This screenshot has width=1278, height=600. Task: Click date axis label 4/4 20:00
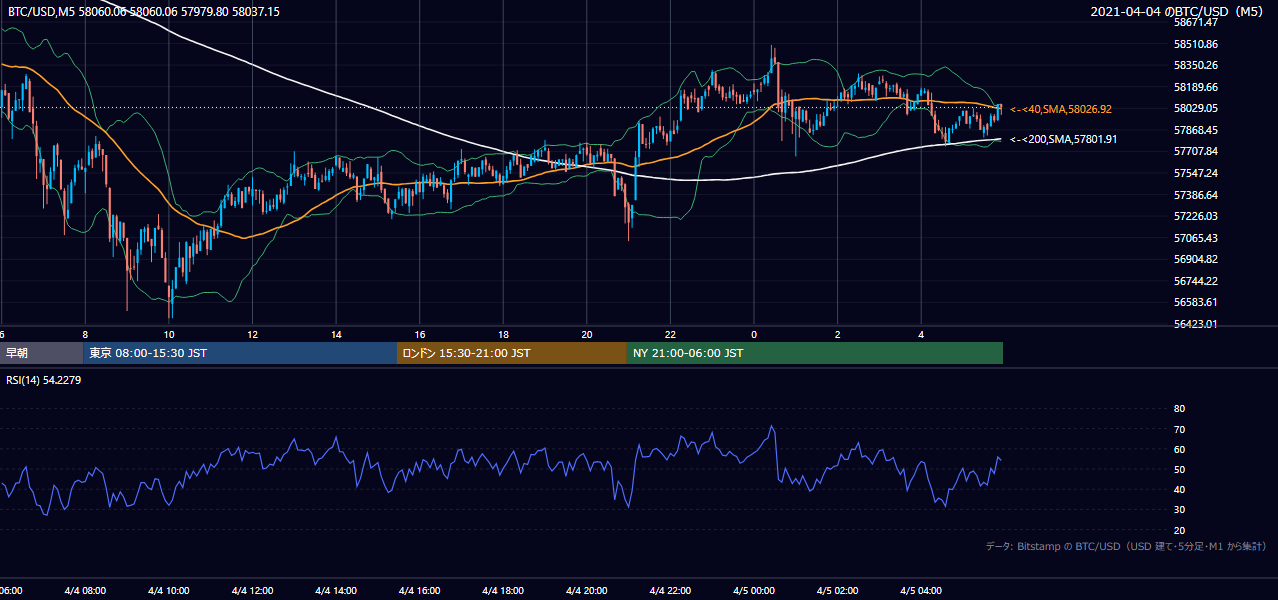(x=587, y=591)
